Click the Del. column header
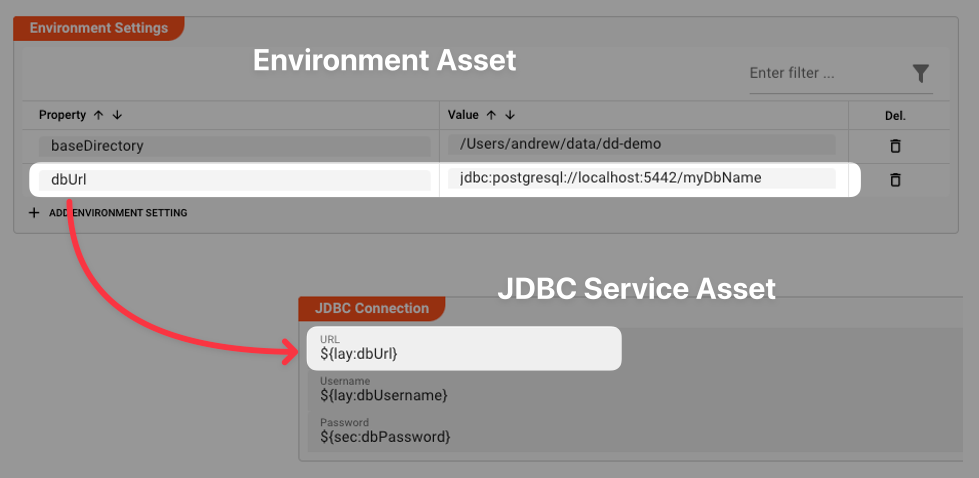The image size is (979, 478). click(x=895, y=115)
